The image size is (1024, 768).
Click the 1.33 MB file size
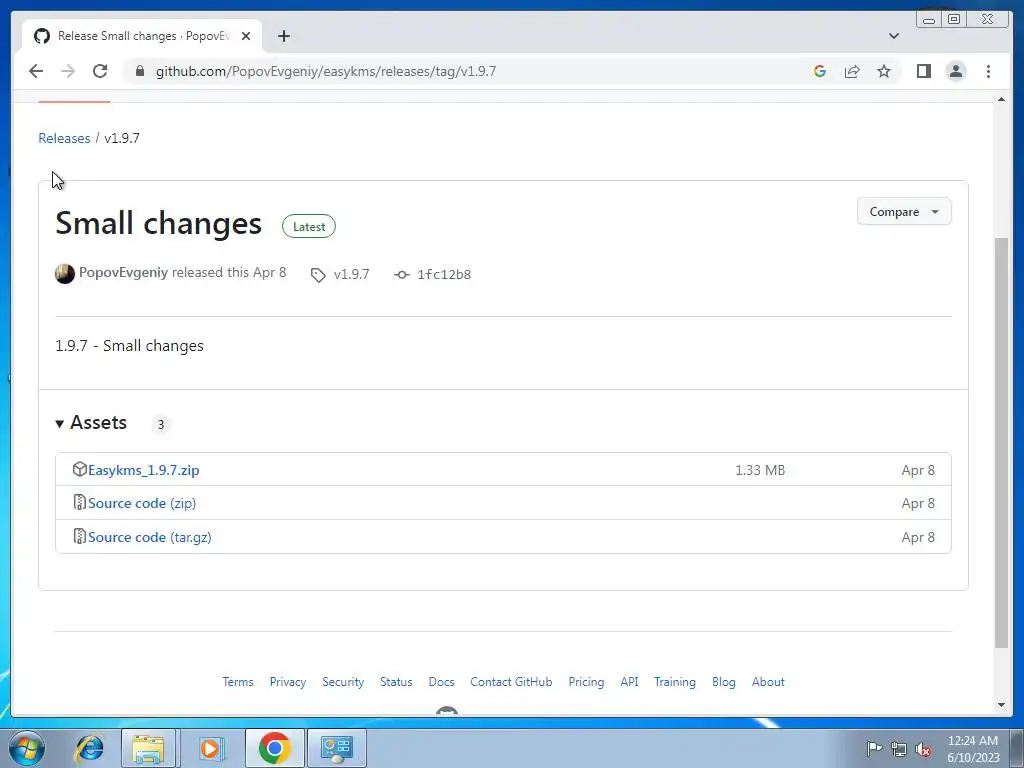pyautogui.click(x=760, y=470)
